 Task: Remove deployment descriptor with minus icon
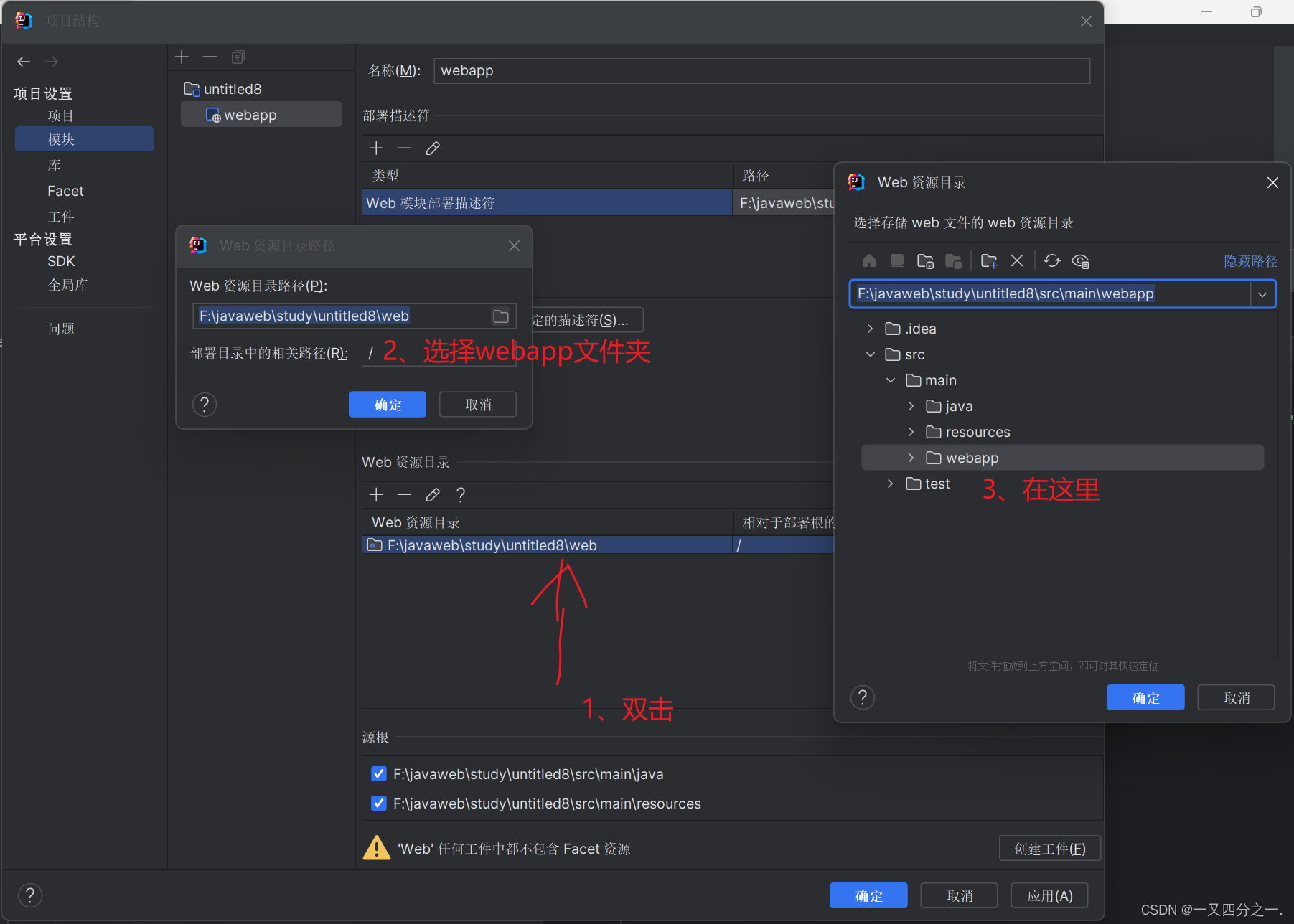404,148
